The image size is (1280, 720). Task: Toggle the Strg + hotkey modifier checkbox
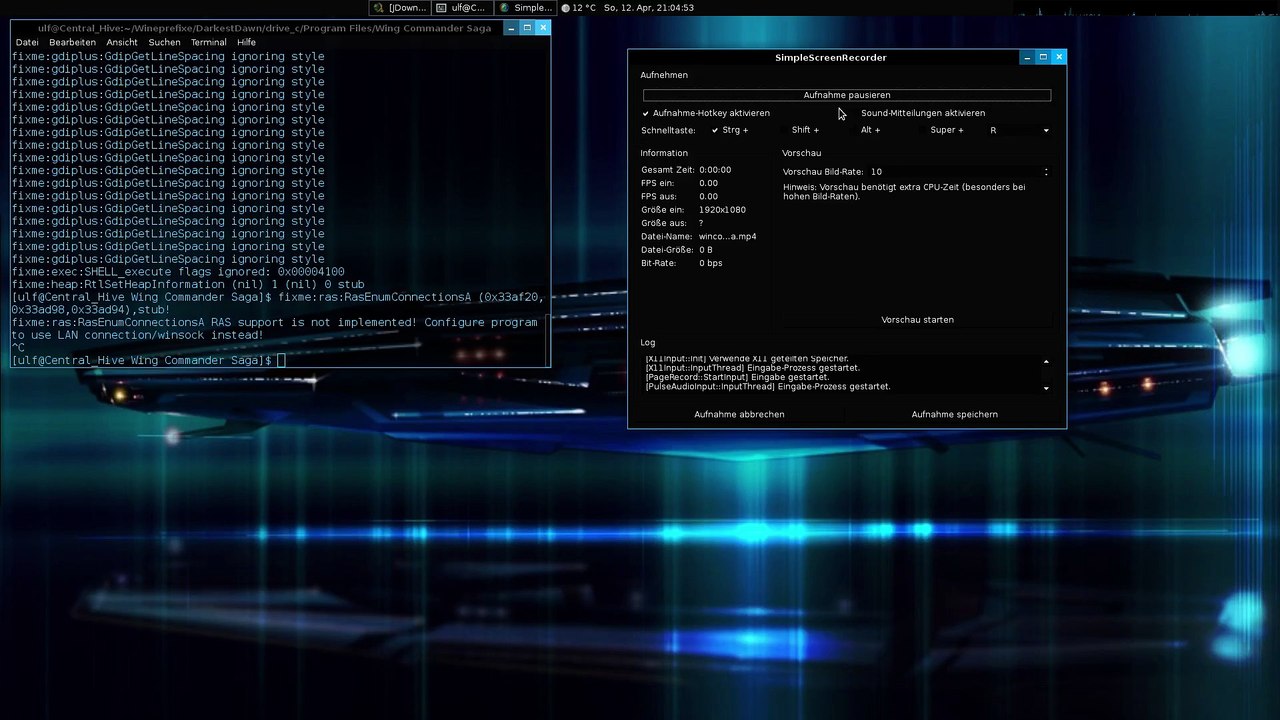coord(730,130)
